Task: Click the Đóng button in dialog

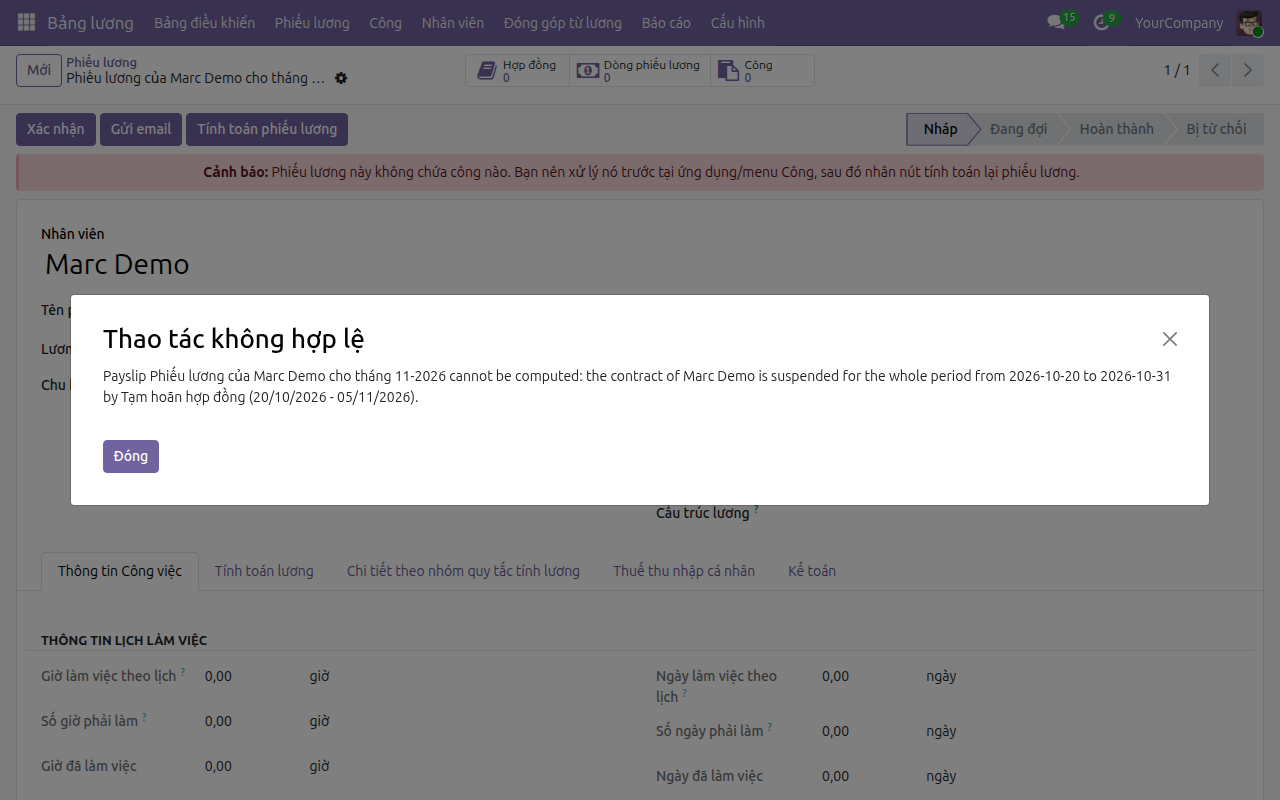Action: pyautogui.click(x=131, y=456)
